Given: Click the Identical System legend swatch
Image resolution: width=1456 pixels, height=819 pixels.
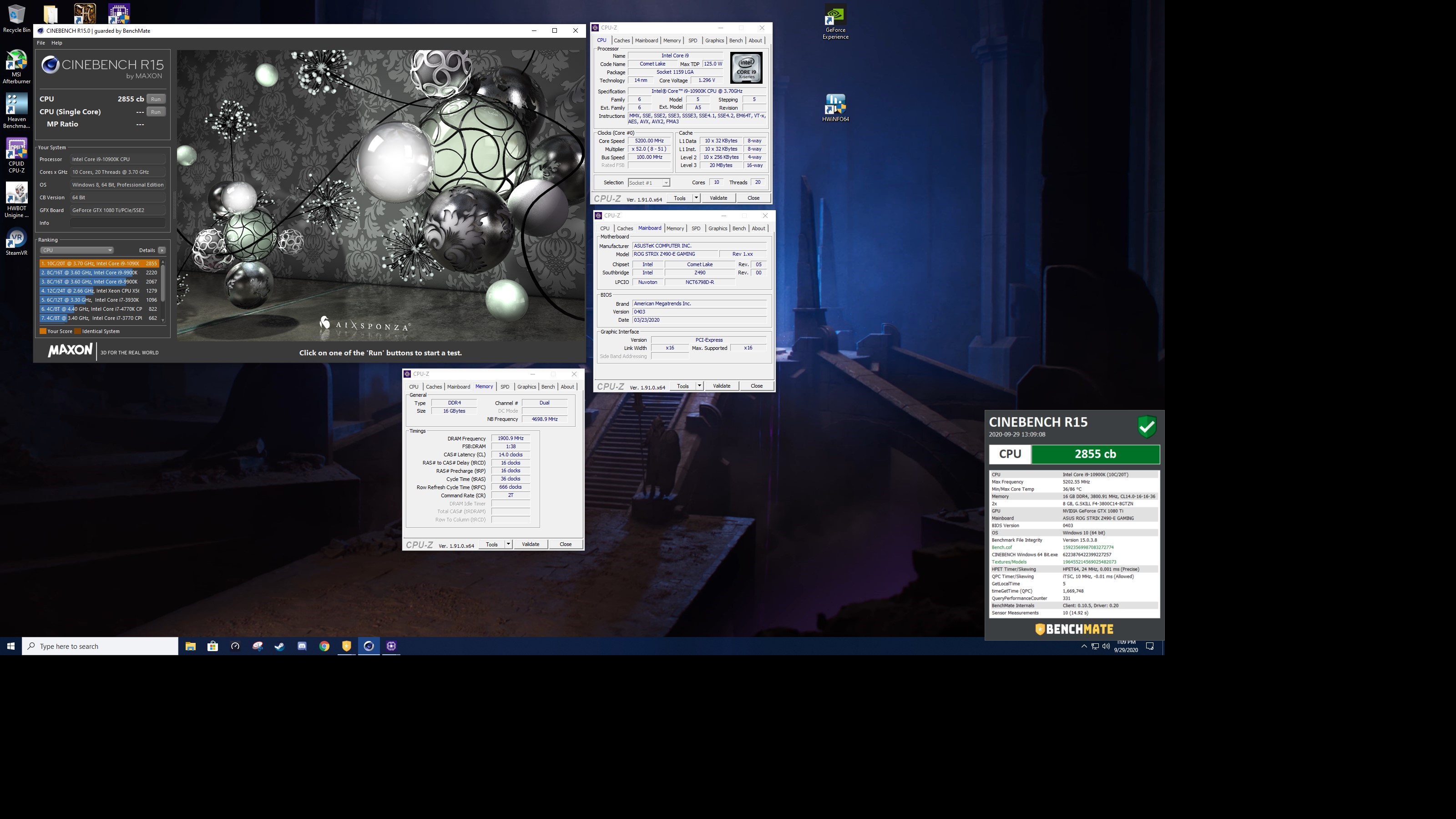Looking at the screenshot, I should pos(77,331).
